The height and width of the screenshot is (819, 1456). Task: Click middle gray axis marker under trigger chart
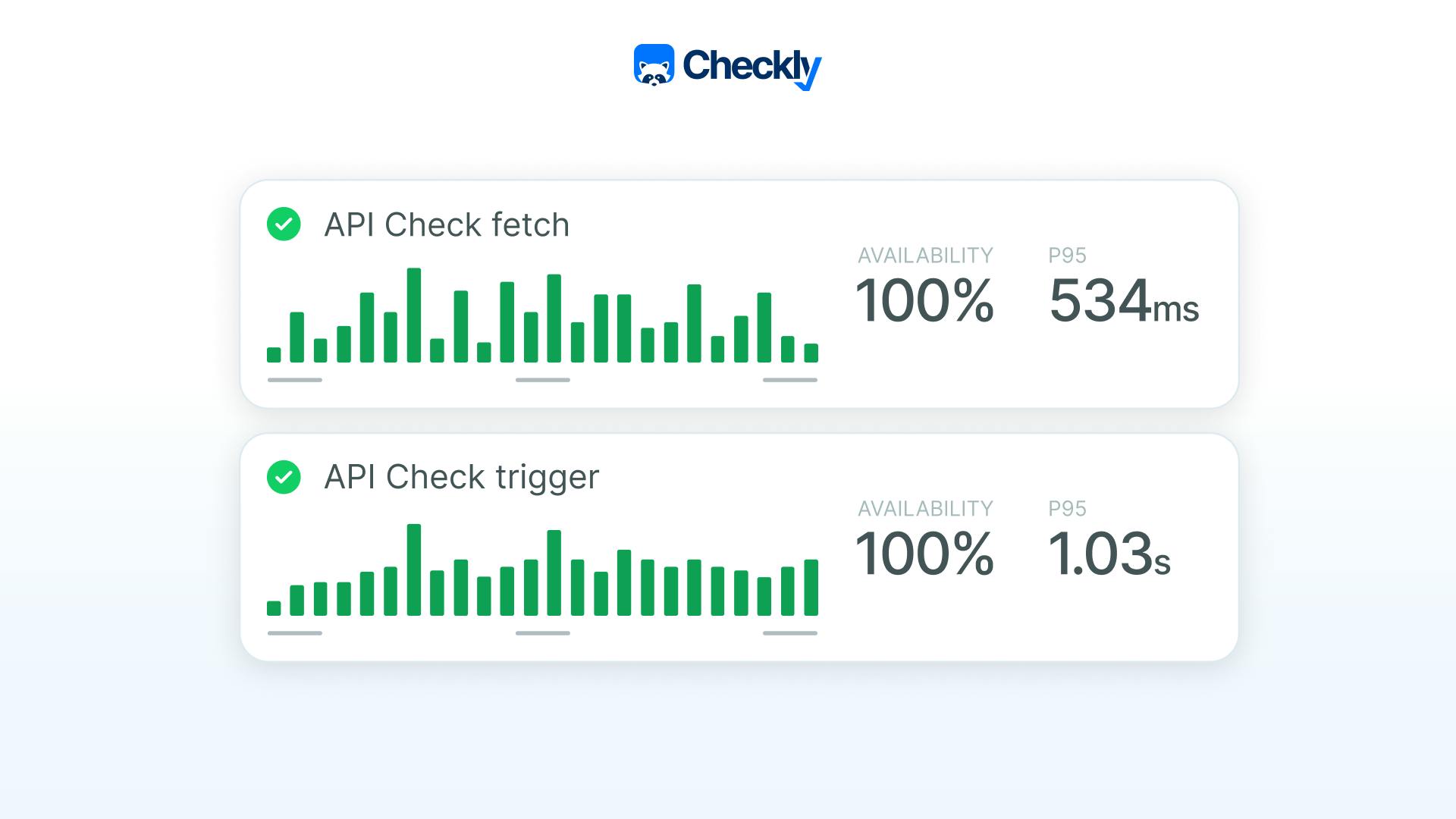542,633
